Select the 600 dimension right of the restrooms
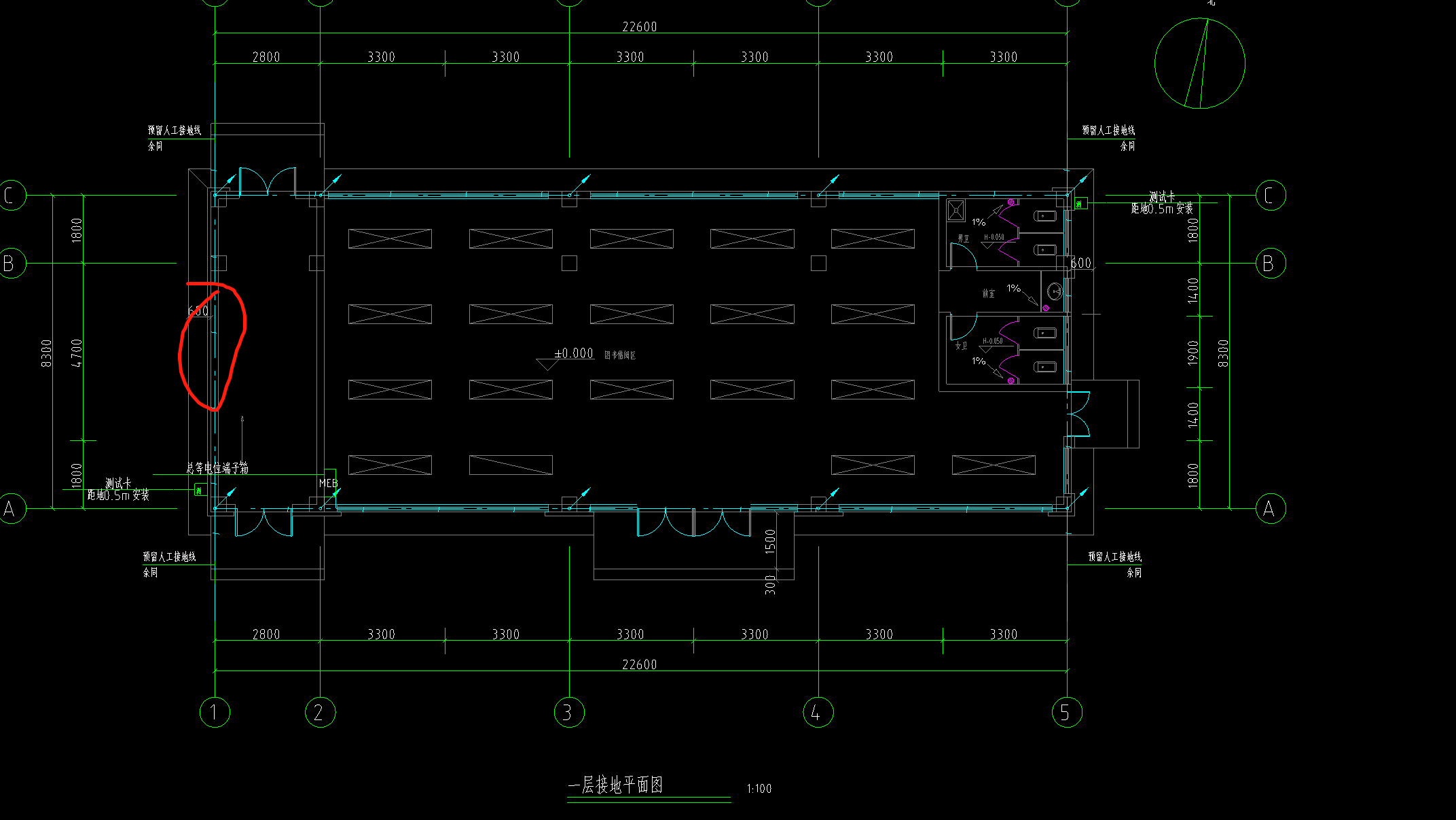1456x820 pixels. (x=1080, y=263)
